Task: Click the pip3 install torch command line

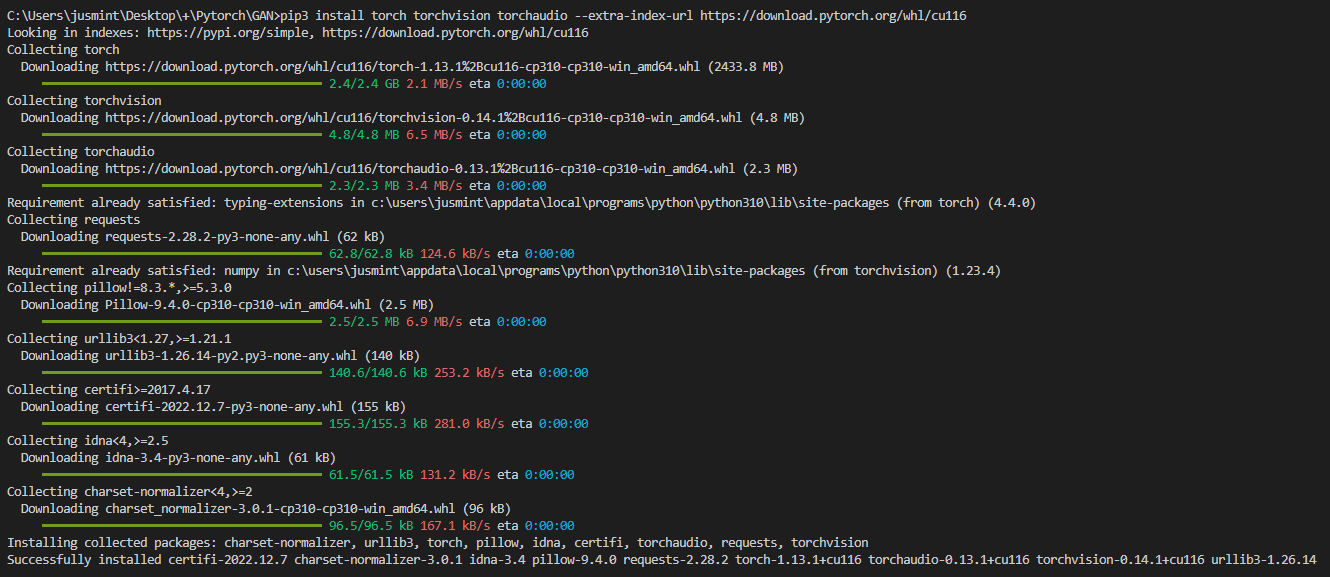Action: coord(487,16)
